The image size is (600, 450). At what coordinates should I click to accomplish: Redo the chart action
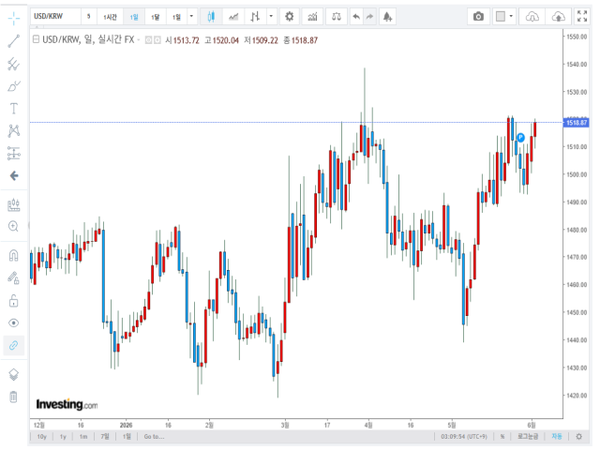tap(369, 16)
